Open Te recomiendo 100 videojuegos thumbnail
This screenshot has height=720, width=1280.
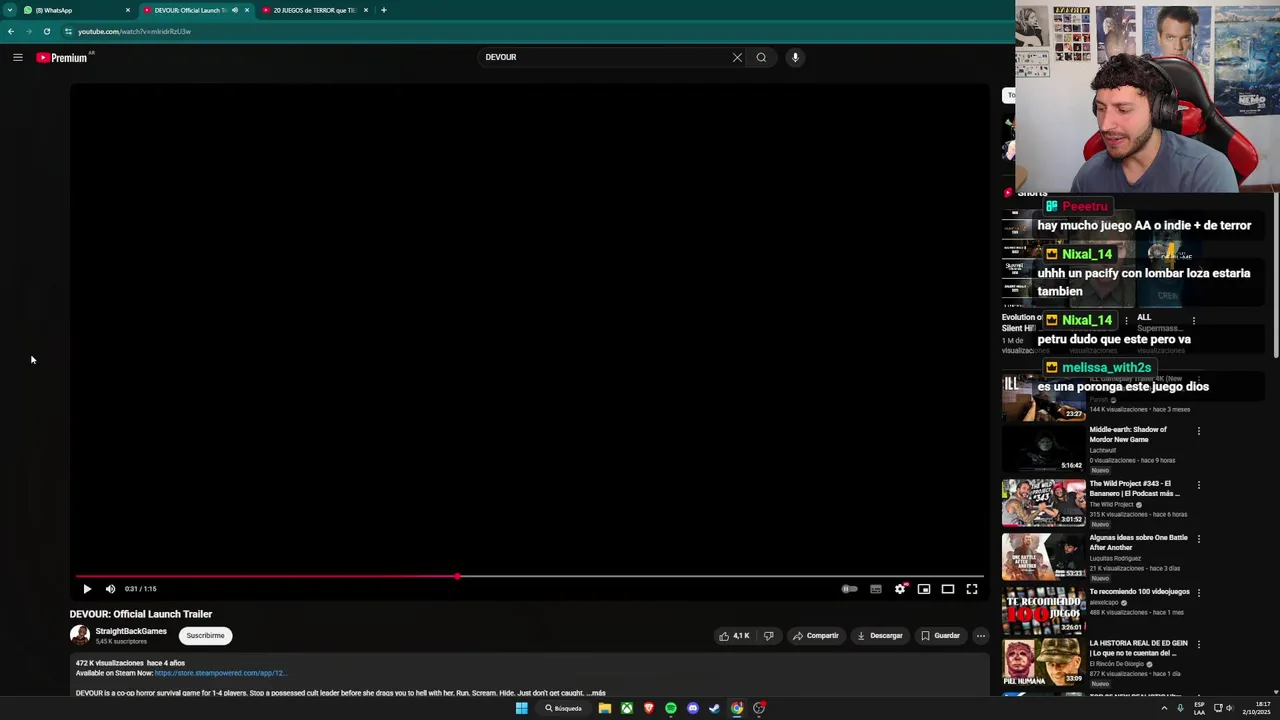(x=1043, y=611)
